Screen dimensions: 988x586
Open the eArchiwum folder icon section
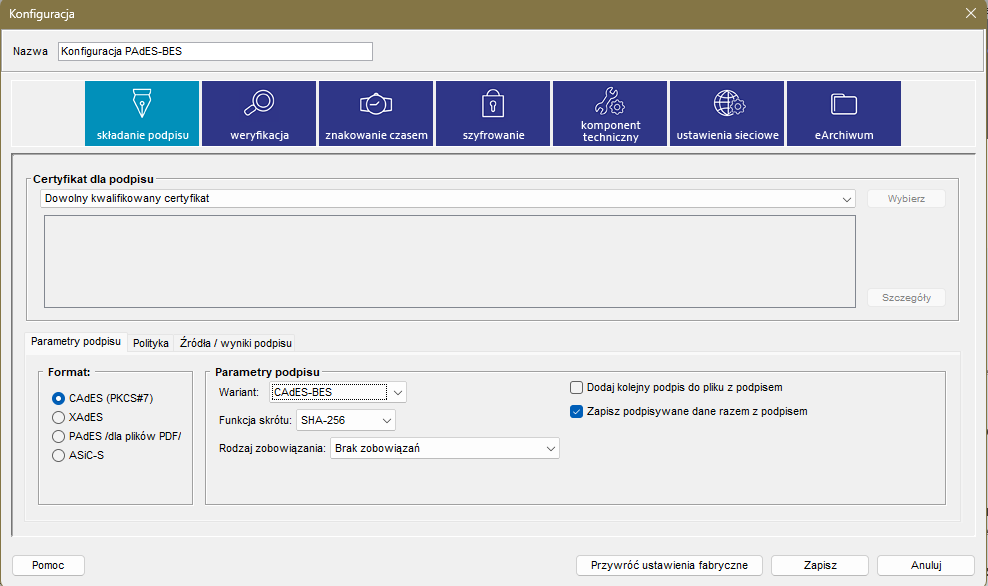(844, 113)
